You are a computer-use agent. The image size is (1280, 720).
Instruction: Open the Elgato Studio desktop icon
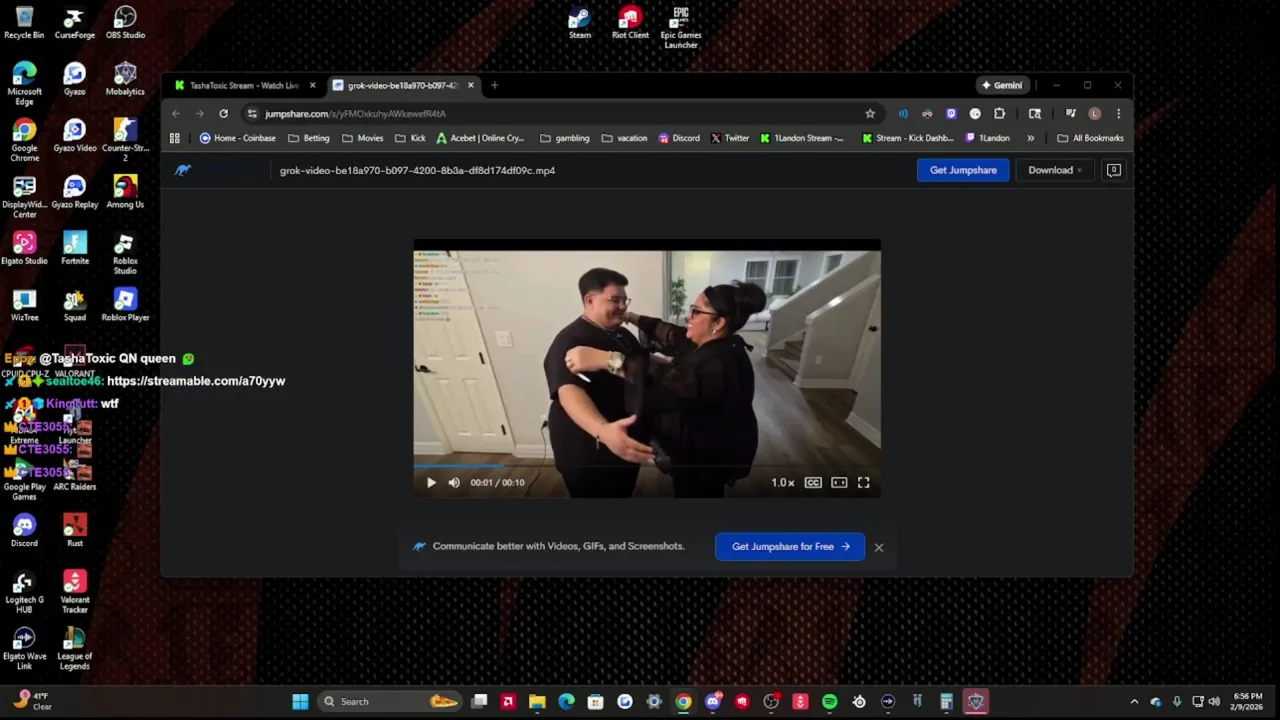pos(24,249)
